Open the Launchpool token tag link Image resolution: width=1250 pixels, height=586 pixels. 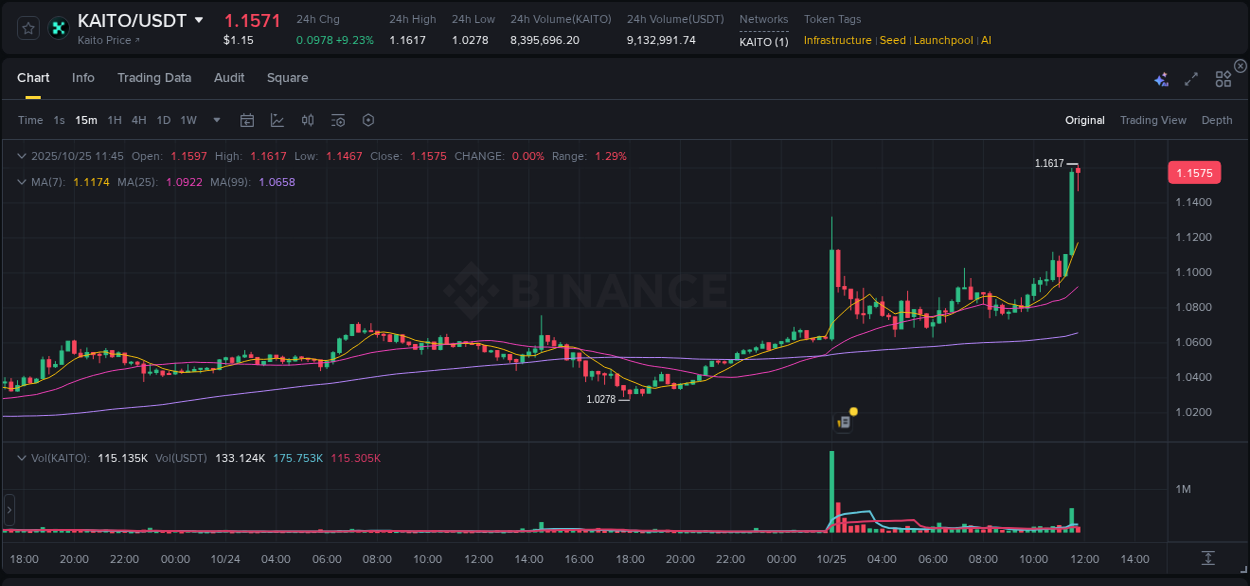point(943,40)
